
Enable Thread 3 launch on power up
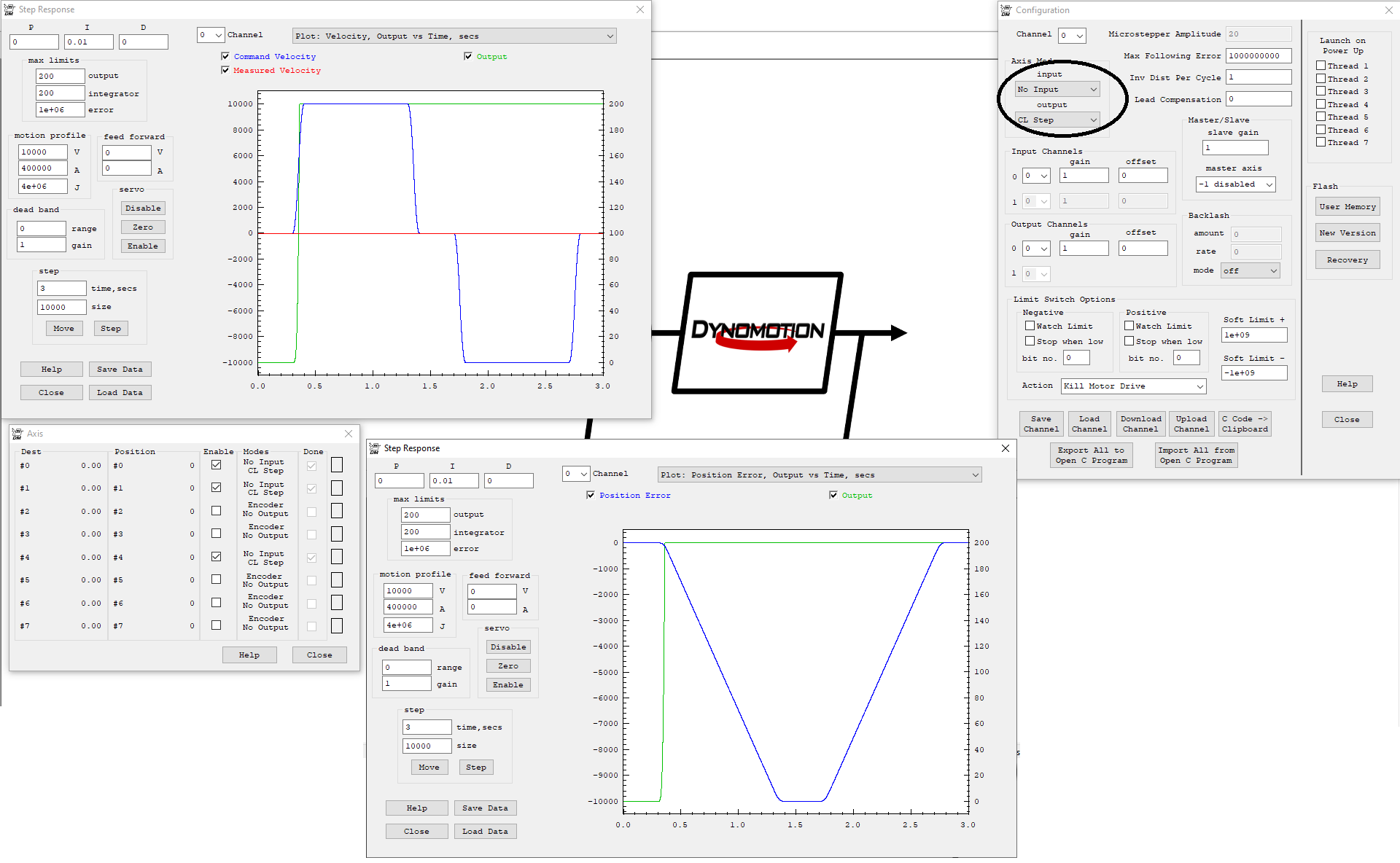click(x=1321, y=91)
